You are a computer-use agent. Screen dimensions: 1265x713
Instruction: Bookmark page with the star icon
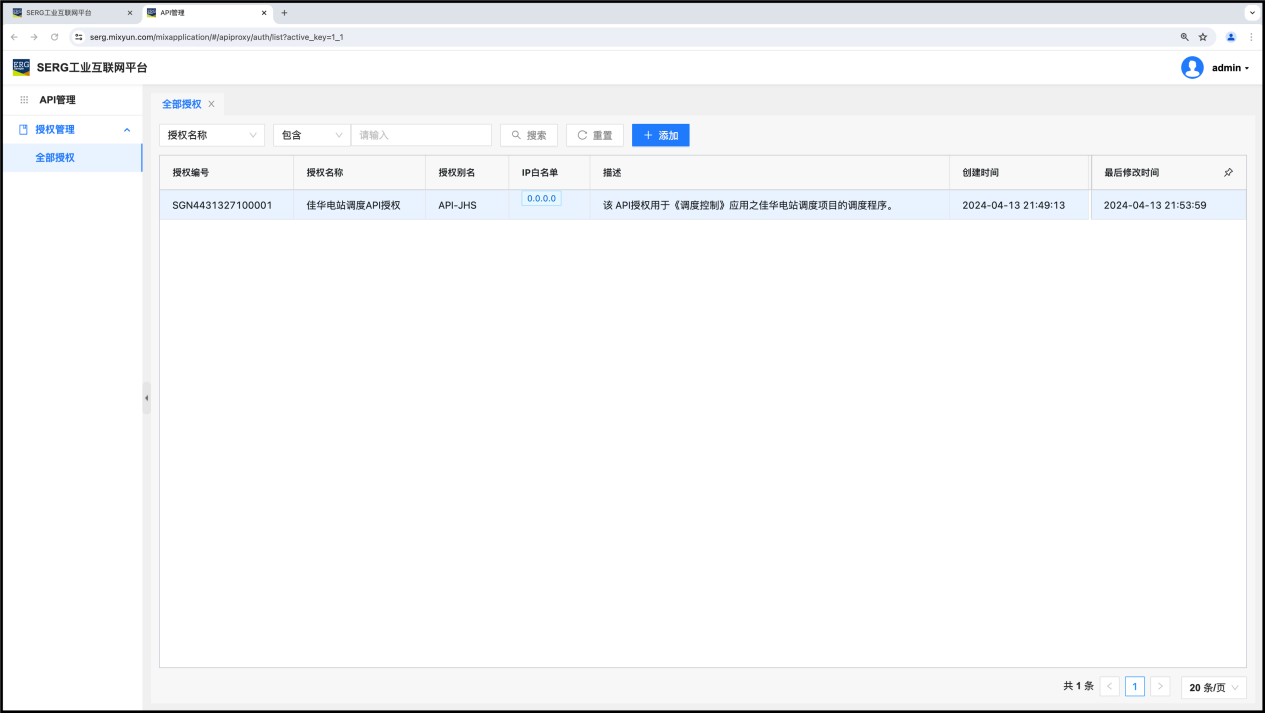click(1203, 37)
